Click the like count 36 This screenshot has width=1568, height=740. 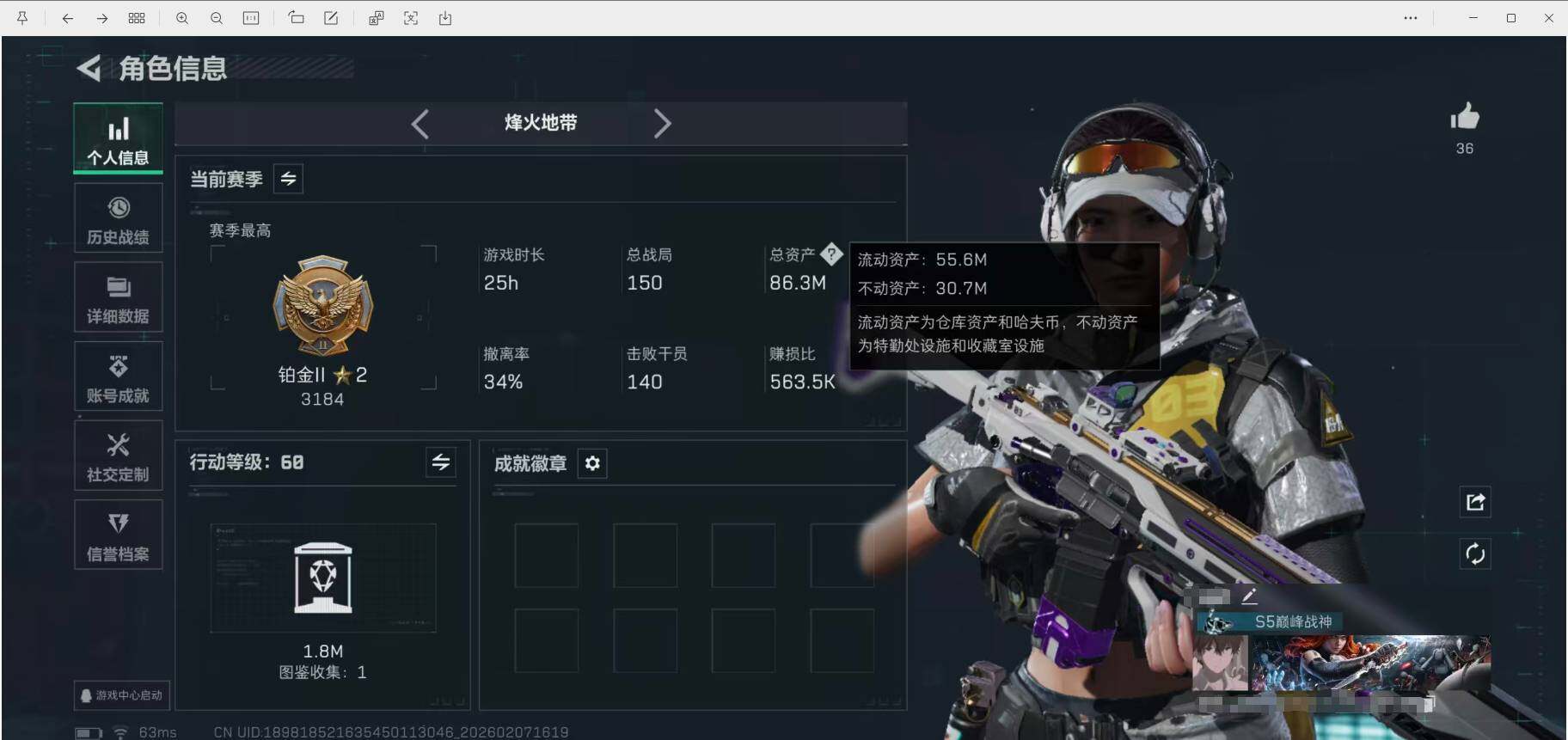coord(1465,149)
